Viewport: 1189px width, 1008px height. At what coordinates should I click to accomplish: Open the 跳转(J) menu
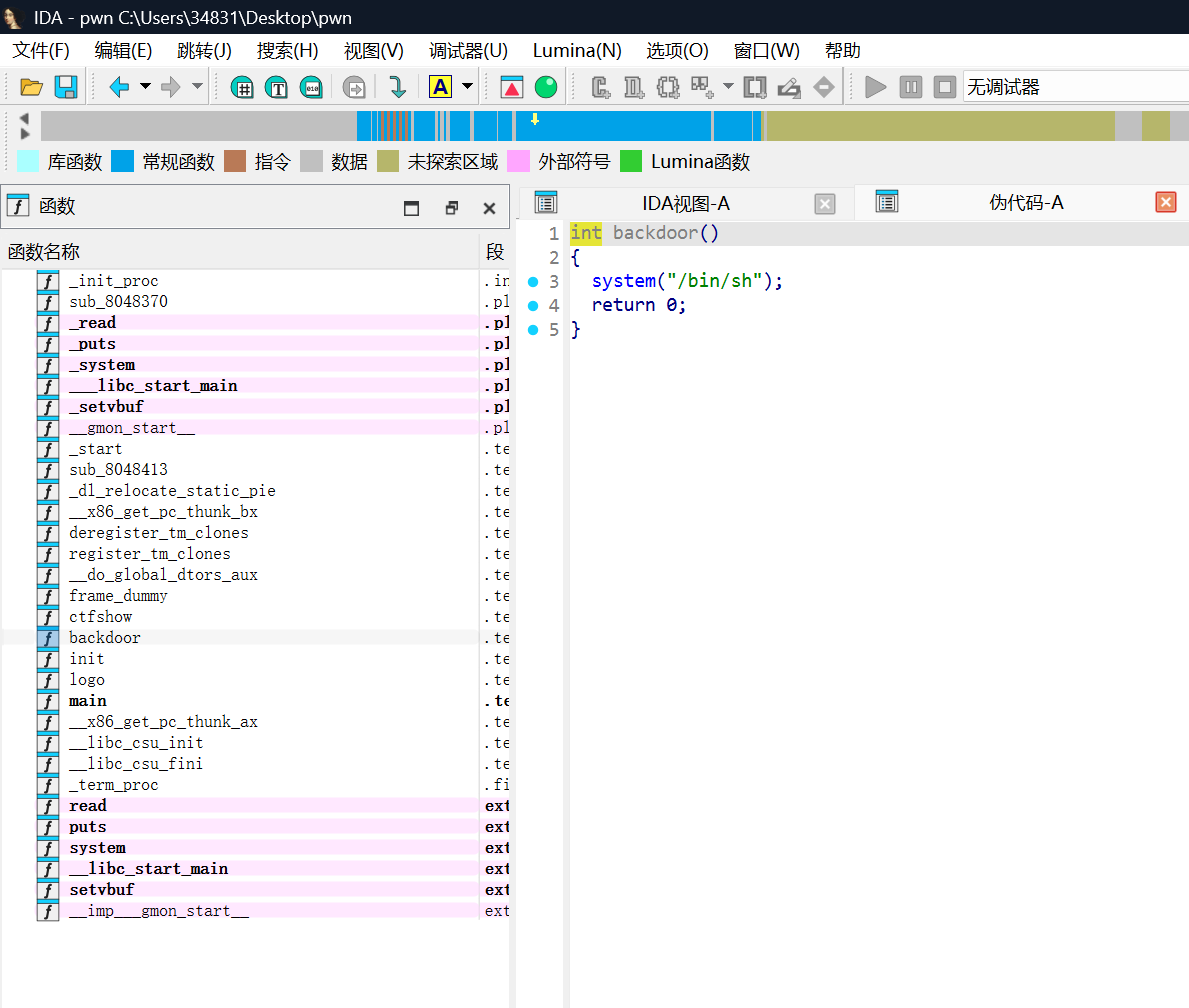coord(204,51)
